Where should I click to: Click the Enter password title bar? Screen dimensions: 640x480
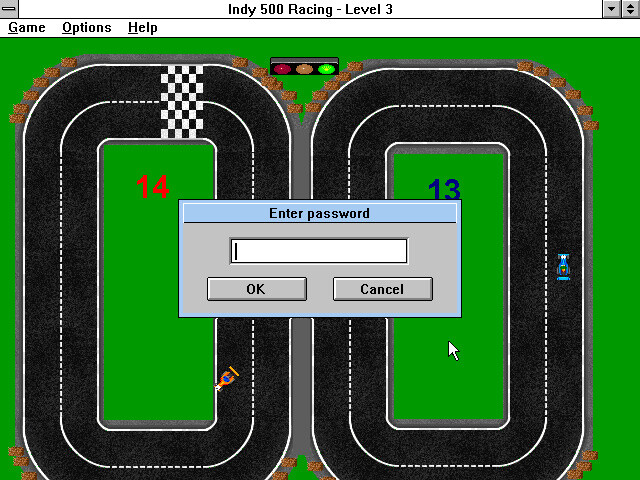(320, 213)
